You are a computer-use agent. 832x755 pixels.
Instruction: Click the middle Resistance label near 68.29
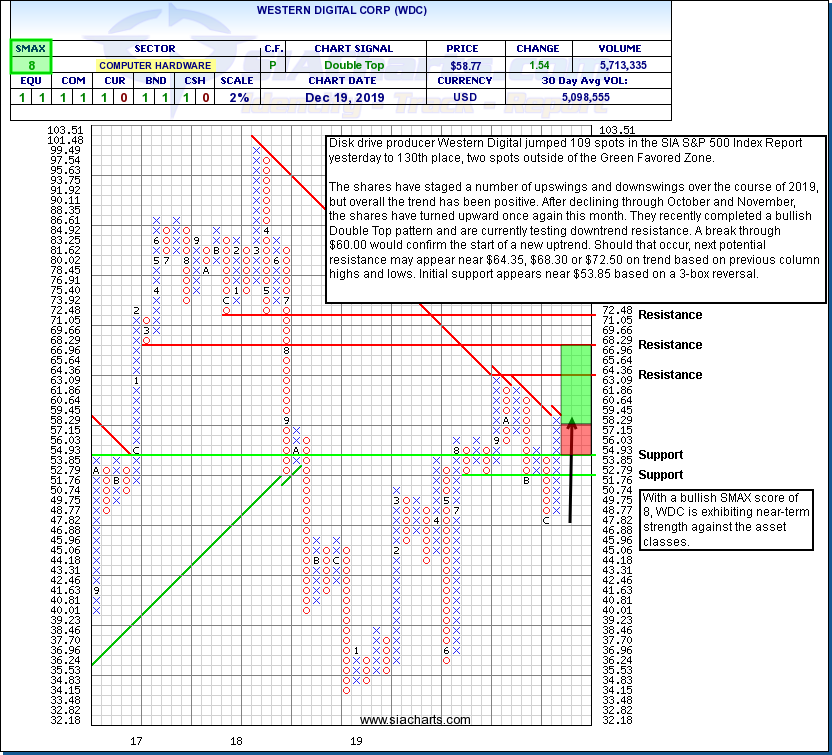coord(670,345)
